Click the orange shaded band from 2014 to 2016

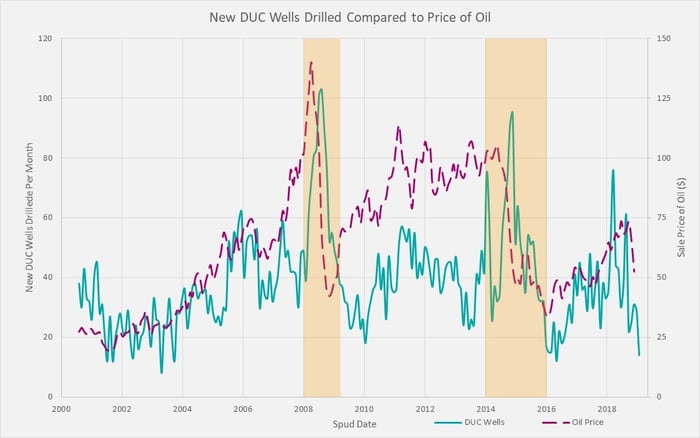pyautogui.click(x=516, y=217)
